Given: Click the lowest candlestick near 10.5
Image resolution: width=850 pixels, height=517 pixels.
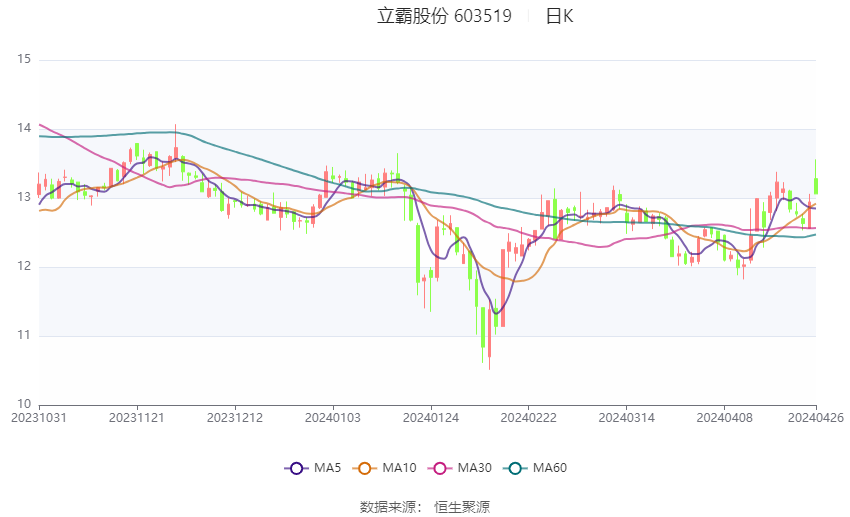Looking at the screenshot, I should click(490, 339).
